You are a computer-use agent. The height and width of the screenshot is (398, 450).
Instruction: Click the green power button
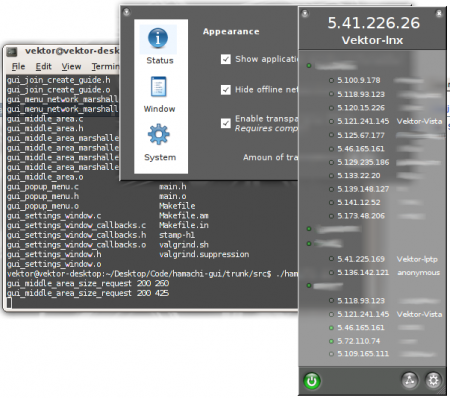click(x=312, y=381)
